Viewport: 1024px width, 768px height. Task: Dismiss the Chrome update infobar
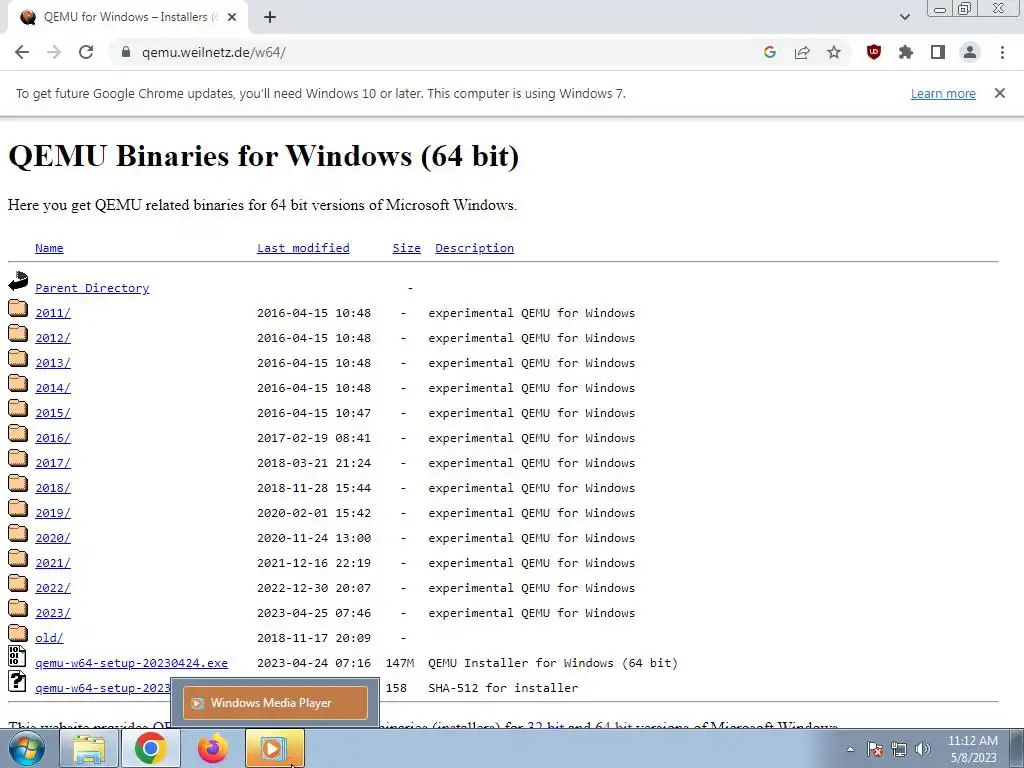tap(999, 93)
